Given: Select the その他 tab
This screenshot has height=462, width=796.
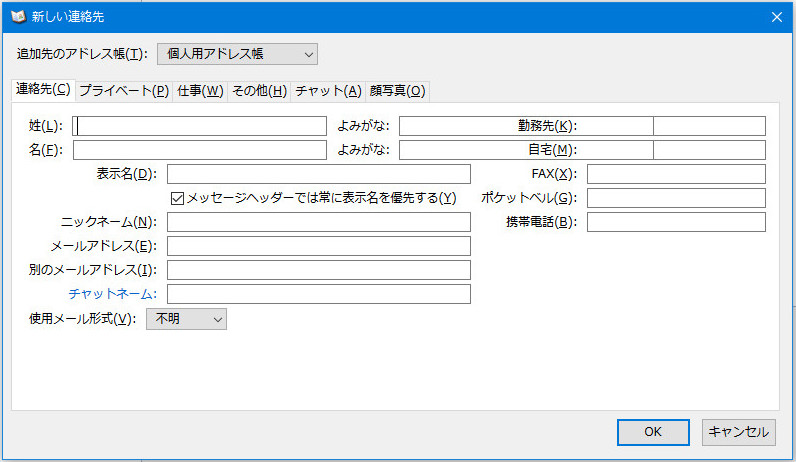Looking at the screenshot, I should 259,91.
